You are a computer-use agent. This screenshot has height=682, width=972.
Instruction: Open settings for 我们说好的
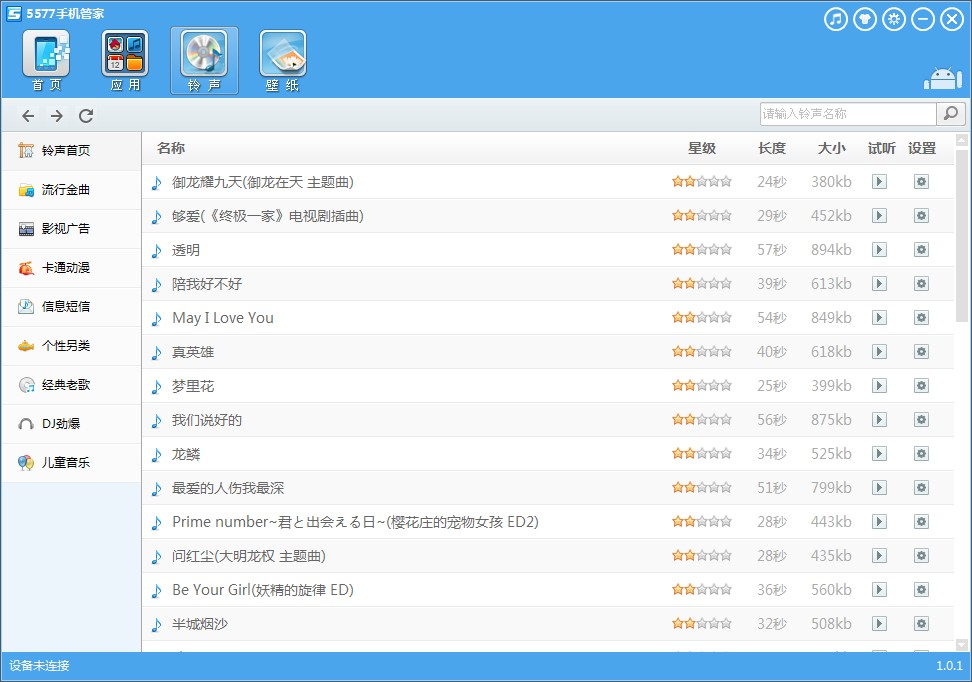click(x=921, y=420)
